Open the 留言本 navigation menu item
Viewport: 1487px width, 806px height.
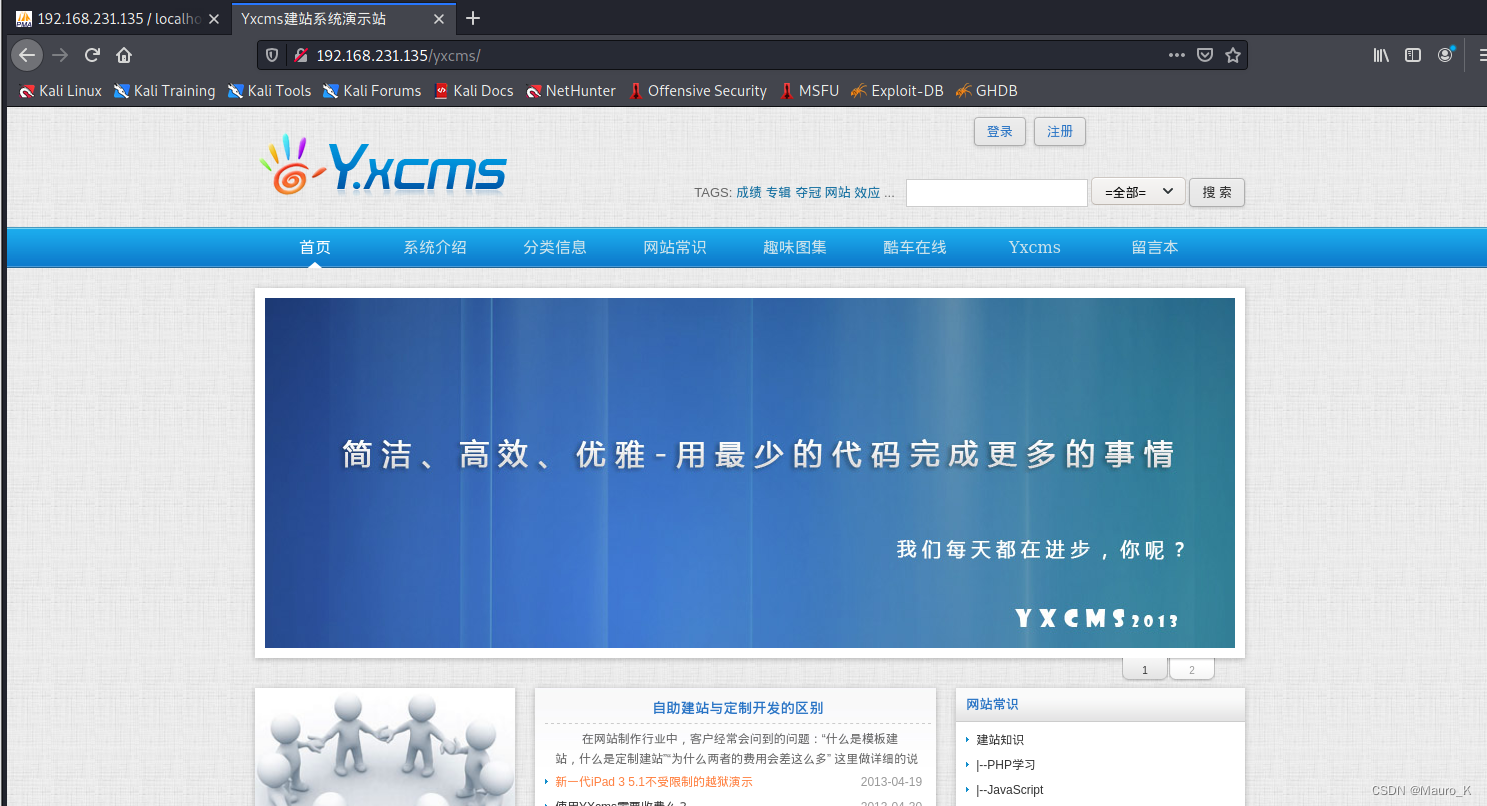[1155, 247]
